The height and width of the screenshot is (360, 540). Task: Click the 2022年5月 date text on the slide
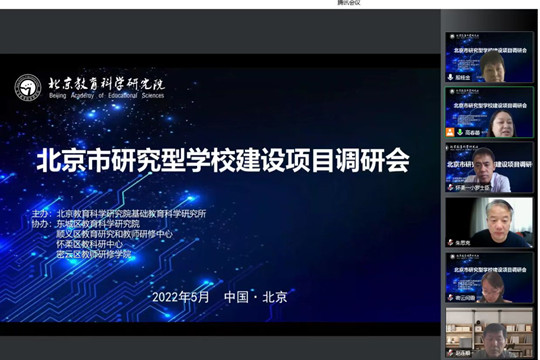(x=180, y=297)
